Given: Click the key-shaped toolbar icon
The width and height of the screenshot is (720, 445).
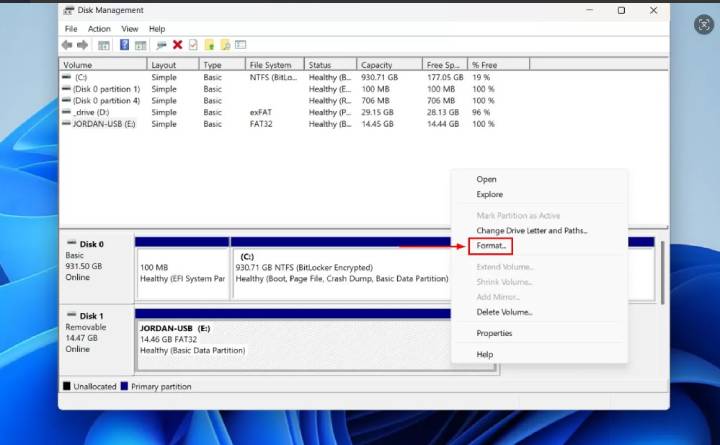Looking at the screenshot, I should coord(161,45).
